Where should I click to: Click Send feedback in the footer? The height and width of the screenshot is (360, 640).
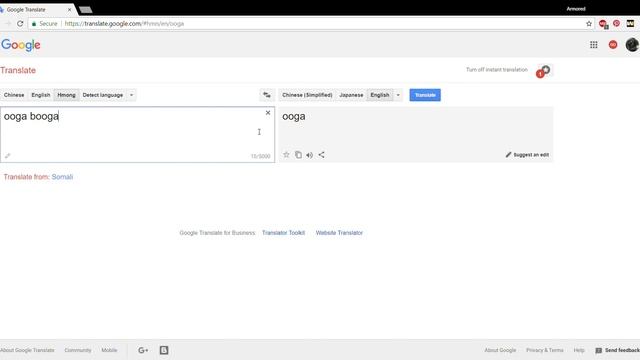617,350
